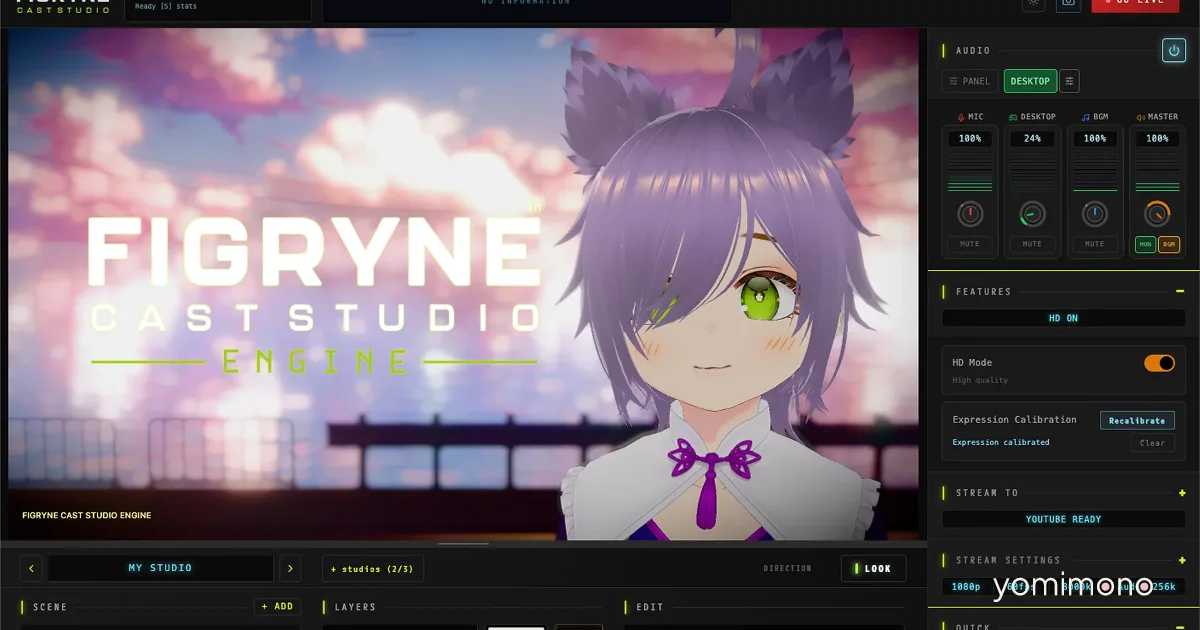Screen dimensions: 1200x630
Task: Click the + studios (2/3) button
Action: [x=373, y=568]
